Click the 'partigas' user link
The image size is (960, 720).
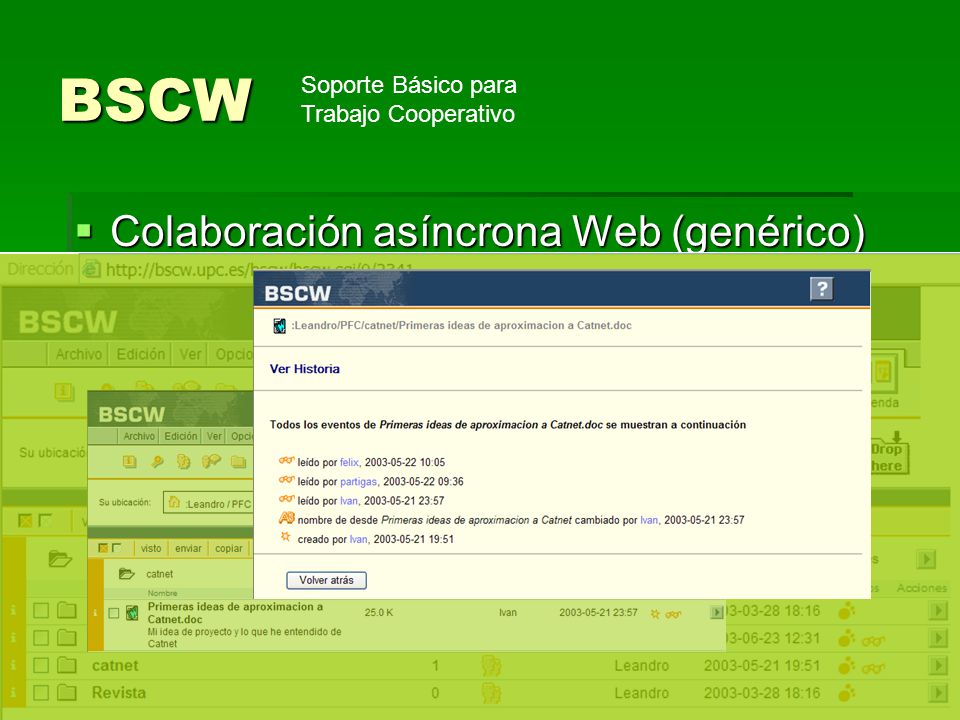(x=358, y=481)
